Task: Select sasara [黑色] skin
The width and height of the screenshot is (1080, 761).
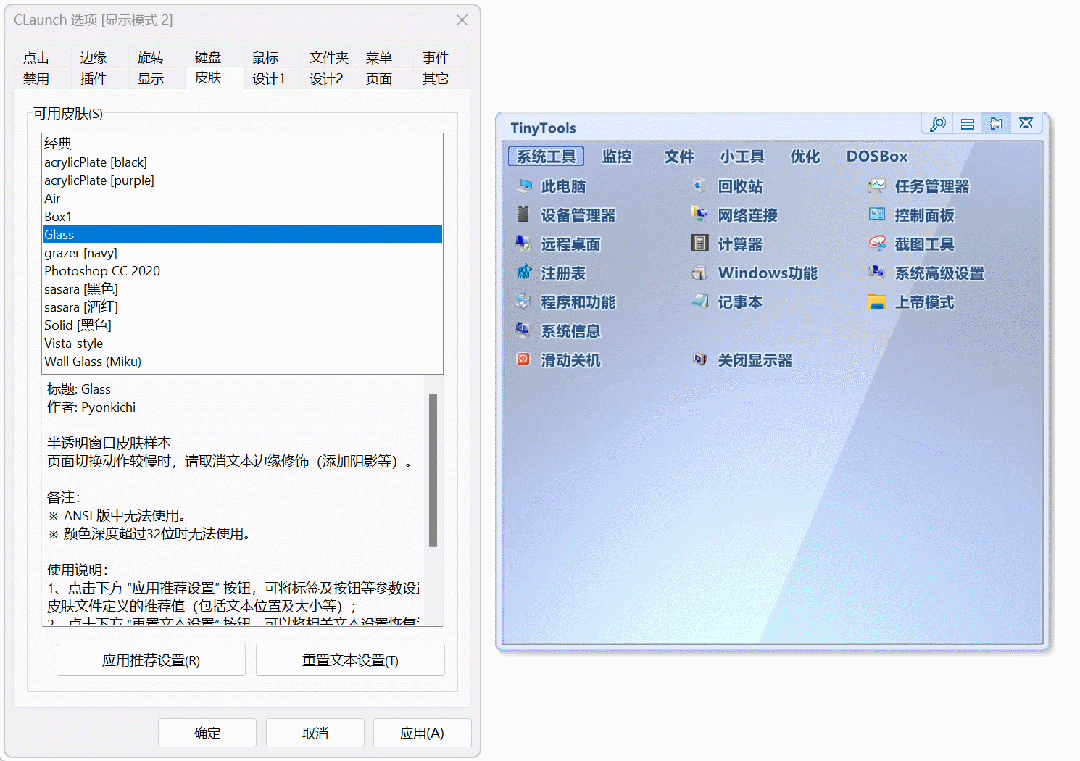Action: coord(242,289)
